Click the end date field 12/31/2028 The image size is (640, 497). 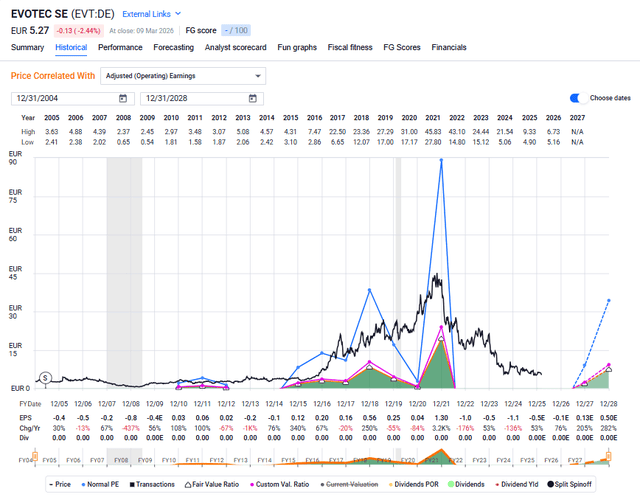(202, 98)
